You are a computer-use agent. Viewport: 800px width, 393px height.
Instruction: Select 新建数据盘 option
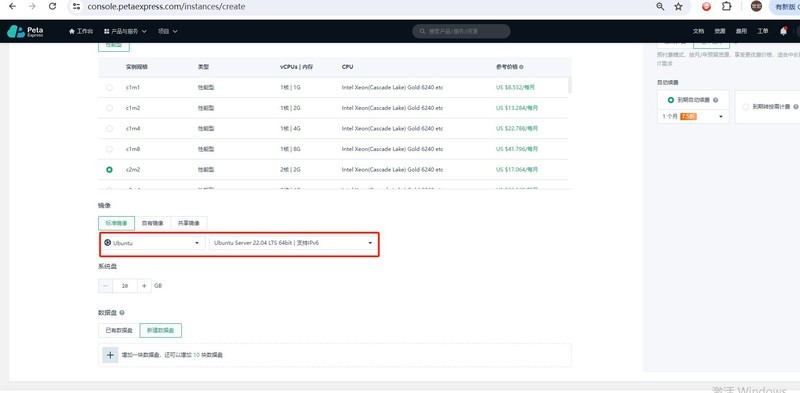point(161,330)
